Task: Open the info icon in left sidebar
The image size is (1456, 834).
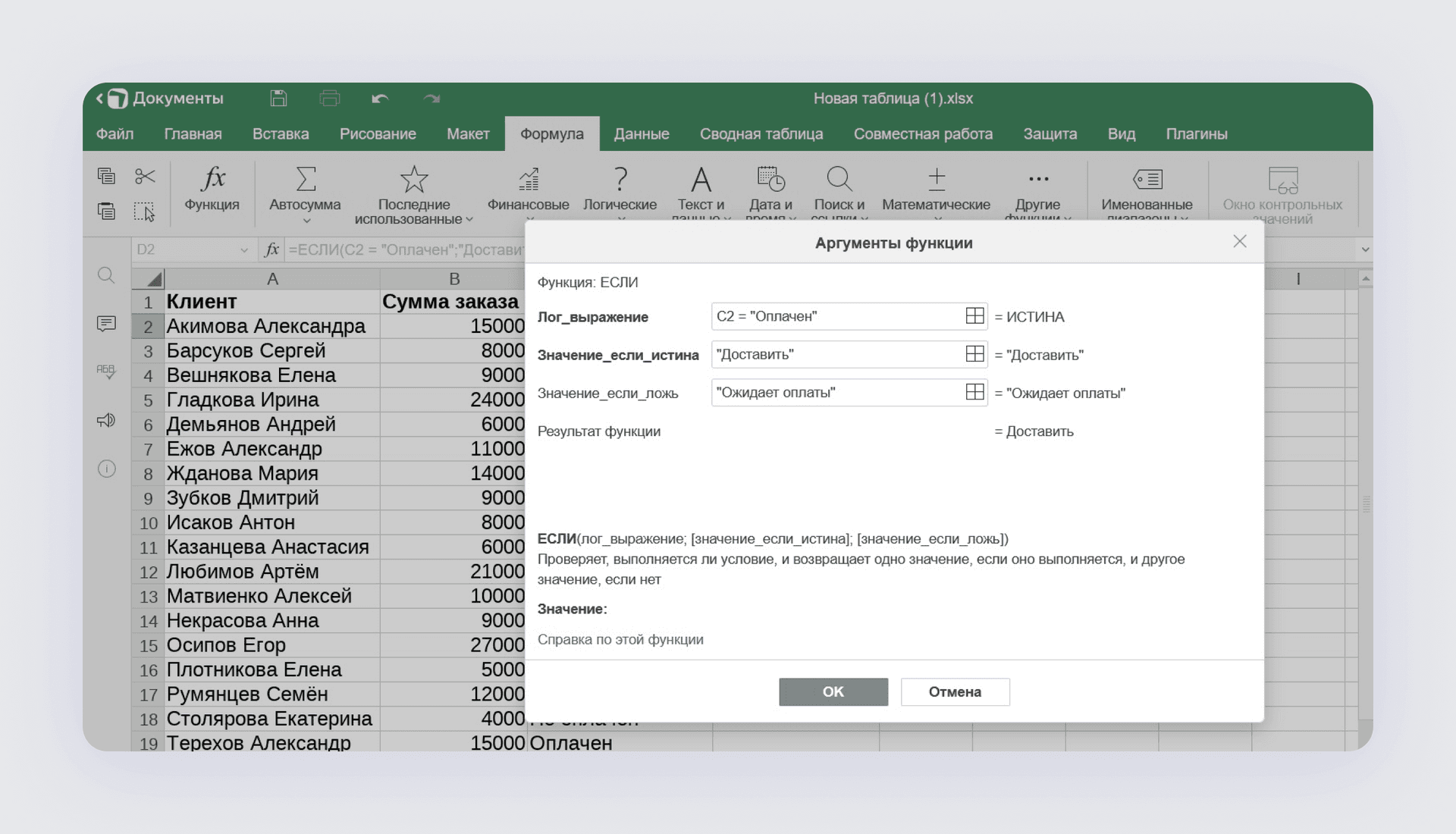Action: [106, 469]
